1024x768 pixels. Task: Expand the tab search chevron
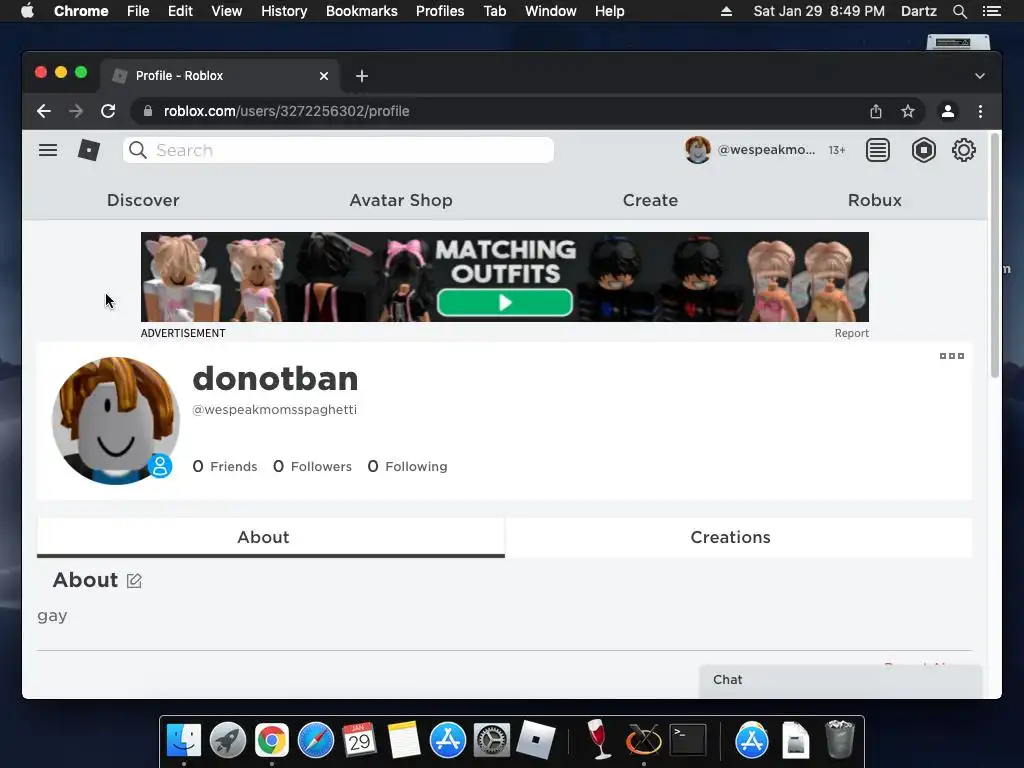click(980, 76)
